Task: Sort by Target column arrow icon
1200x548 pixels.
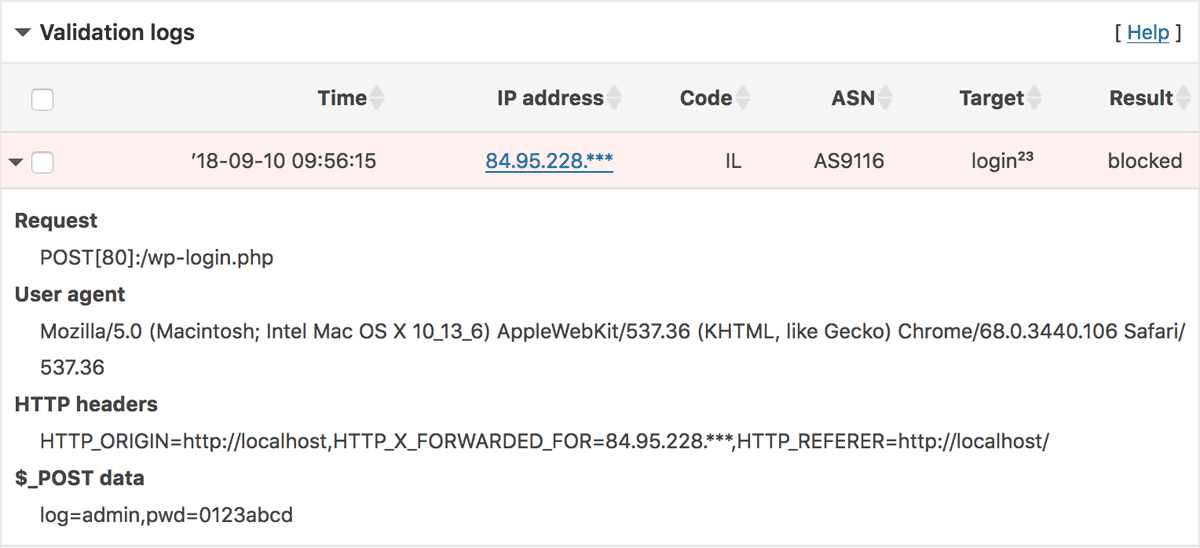Action: (x=1034, y=98)
